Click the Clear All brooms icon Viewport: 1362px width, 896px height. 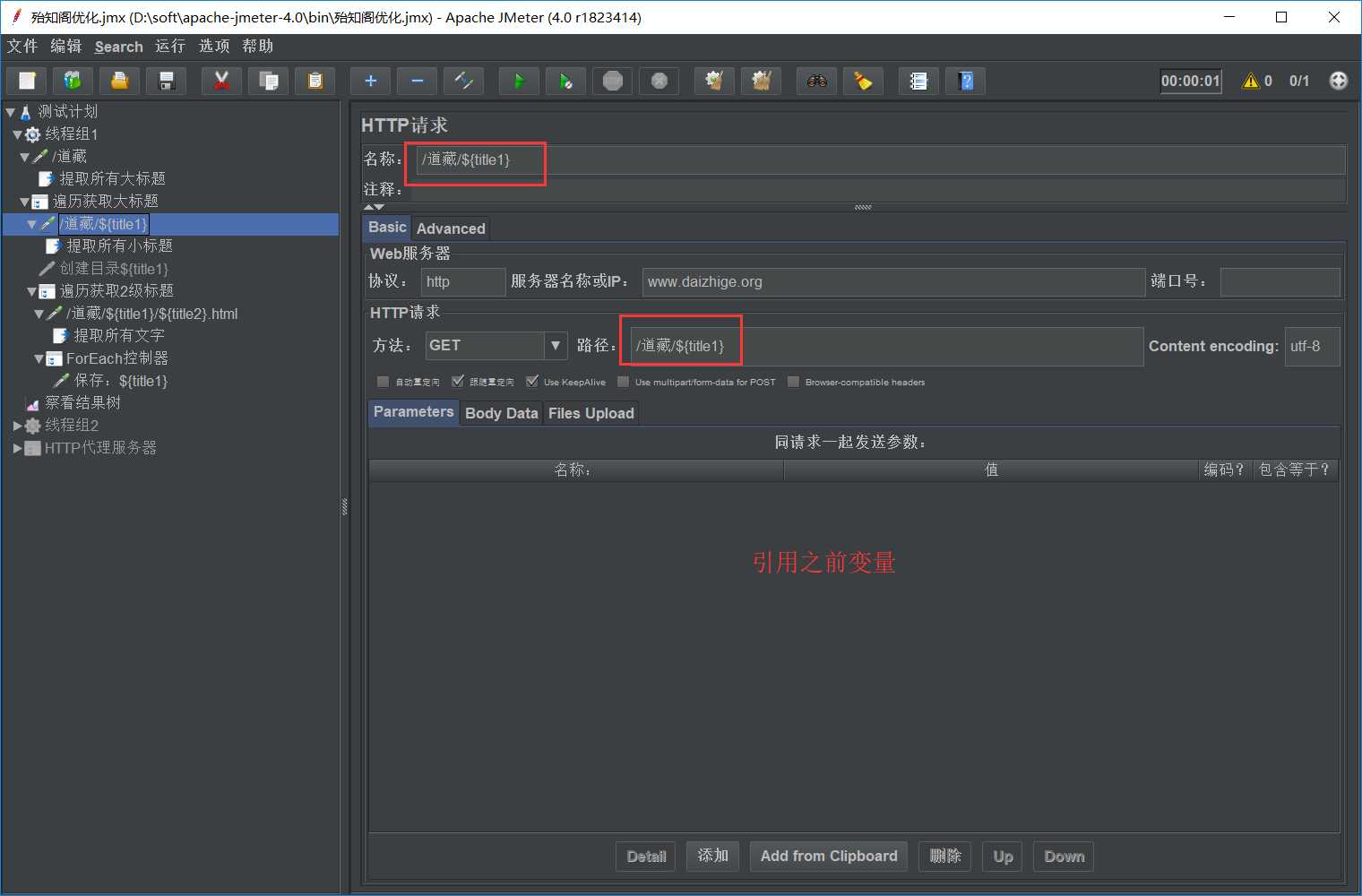point(762,81)
